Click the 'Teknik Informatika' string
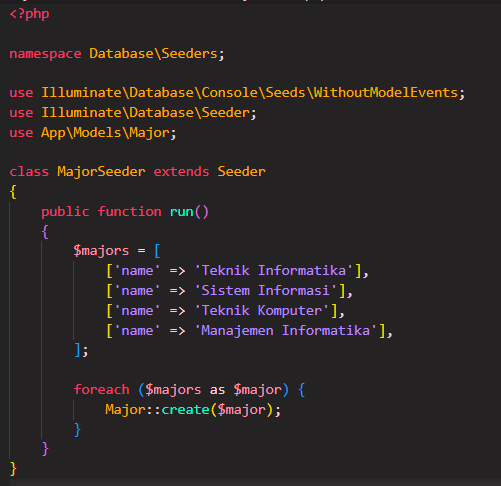The height and width of the screenshot is (486, 501). click(274, 270)
